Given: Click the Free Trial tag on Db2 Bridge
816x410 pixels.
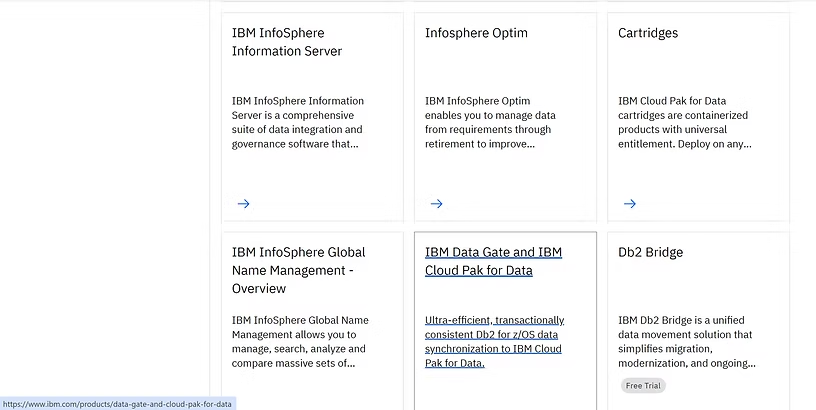Looking at the screenshot, I should pyautogui.click(x=643, y=386).
